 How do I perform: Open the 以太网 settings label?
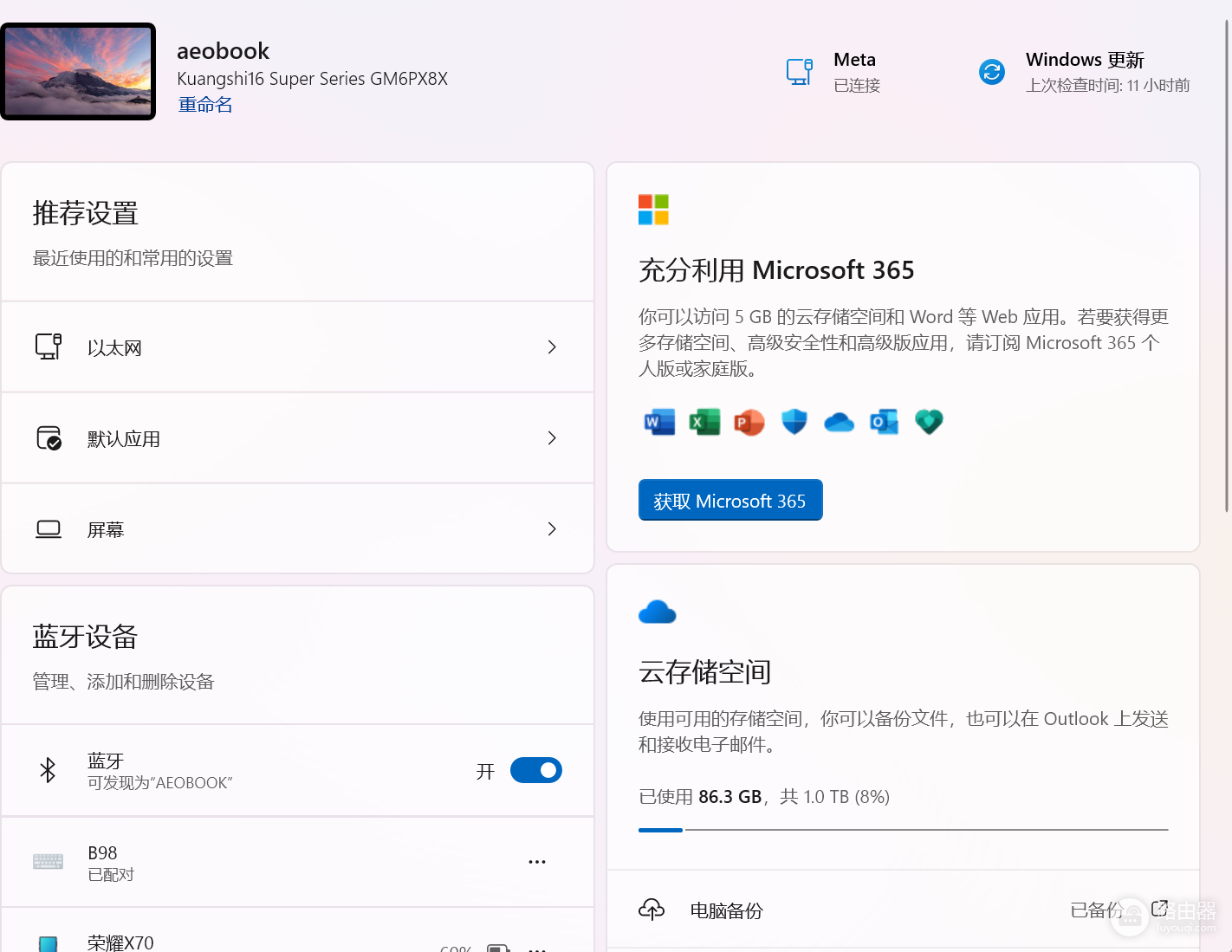[114, 348]
